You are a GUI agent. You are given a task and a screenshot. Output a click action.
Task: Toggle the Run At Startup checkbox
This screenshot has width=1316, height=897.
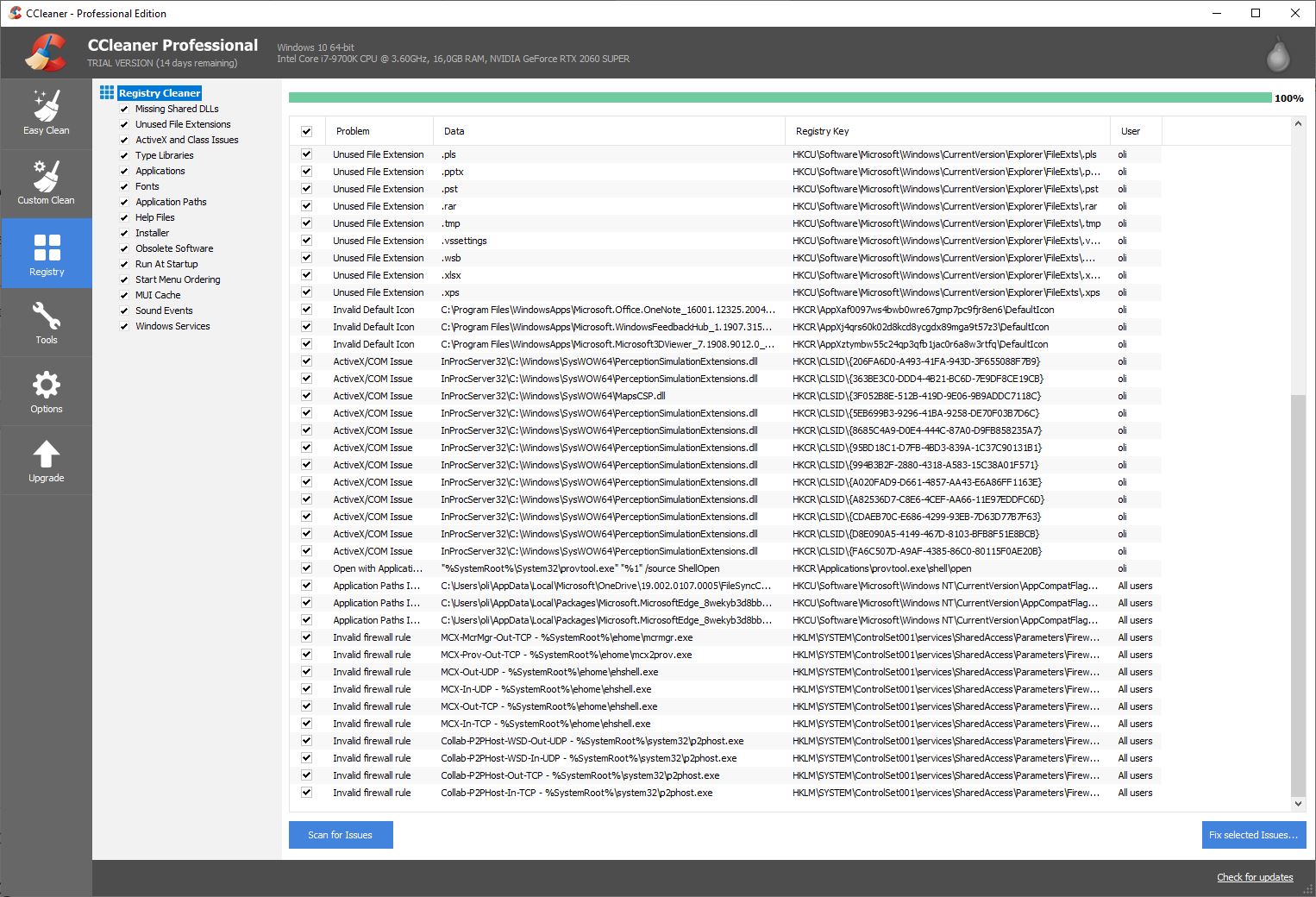tap(124, 264)
